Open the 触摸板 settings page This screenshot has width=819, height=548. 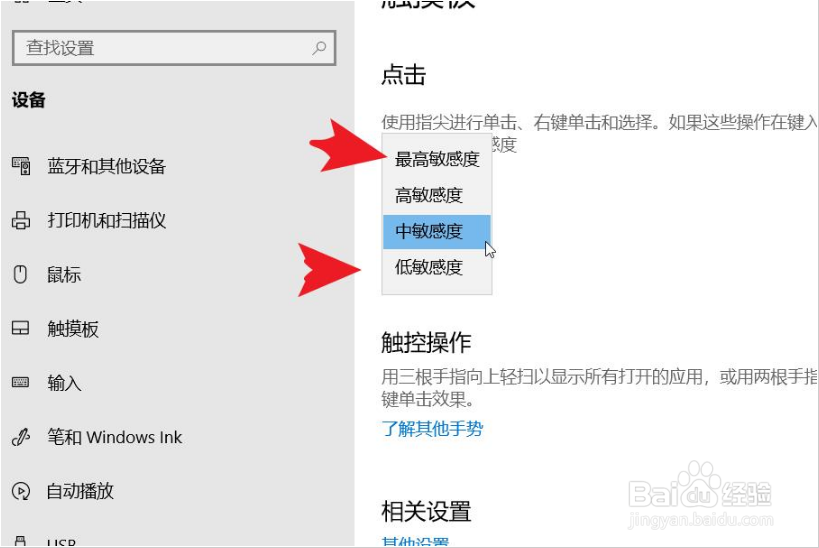point(73,329)
